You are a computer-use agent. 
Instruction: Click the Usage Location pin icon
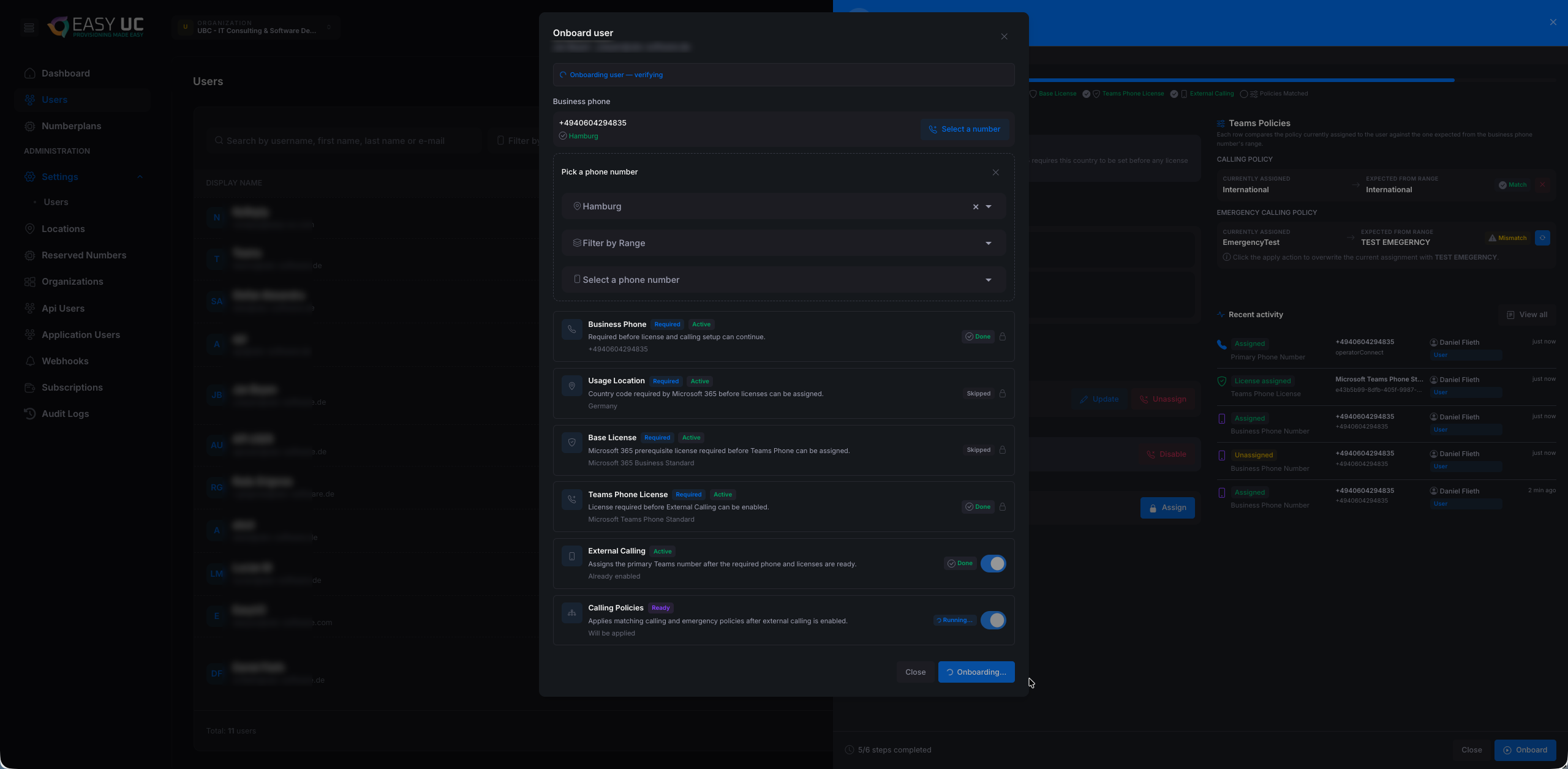(571, 386)
